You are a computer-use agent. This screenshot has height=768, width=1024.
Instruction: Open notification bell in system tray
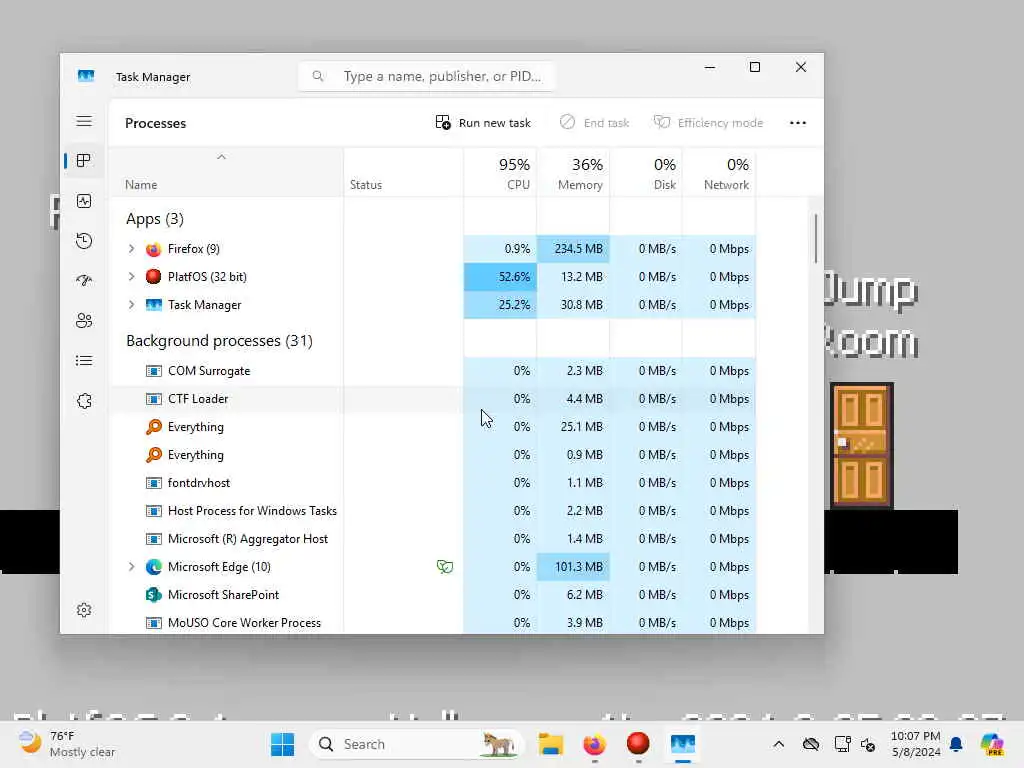pyautogui.click(x=956, y=744)
